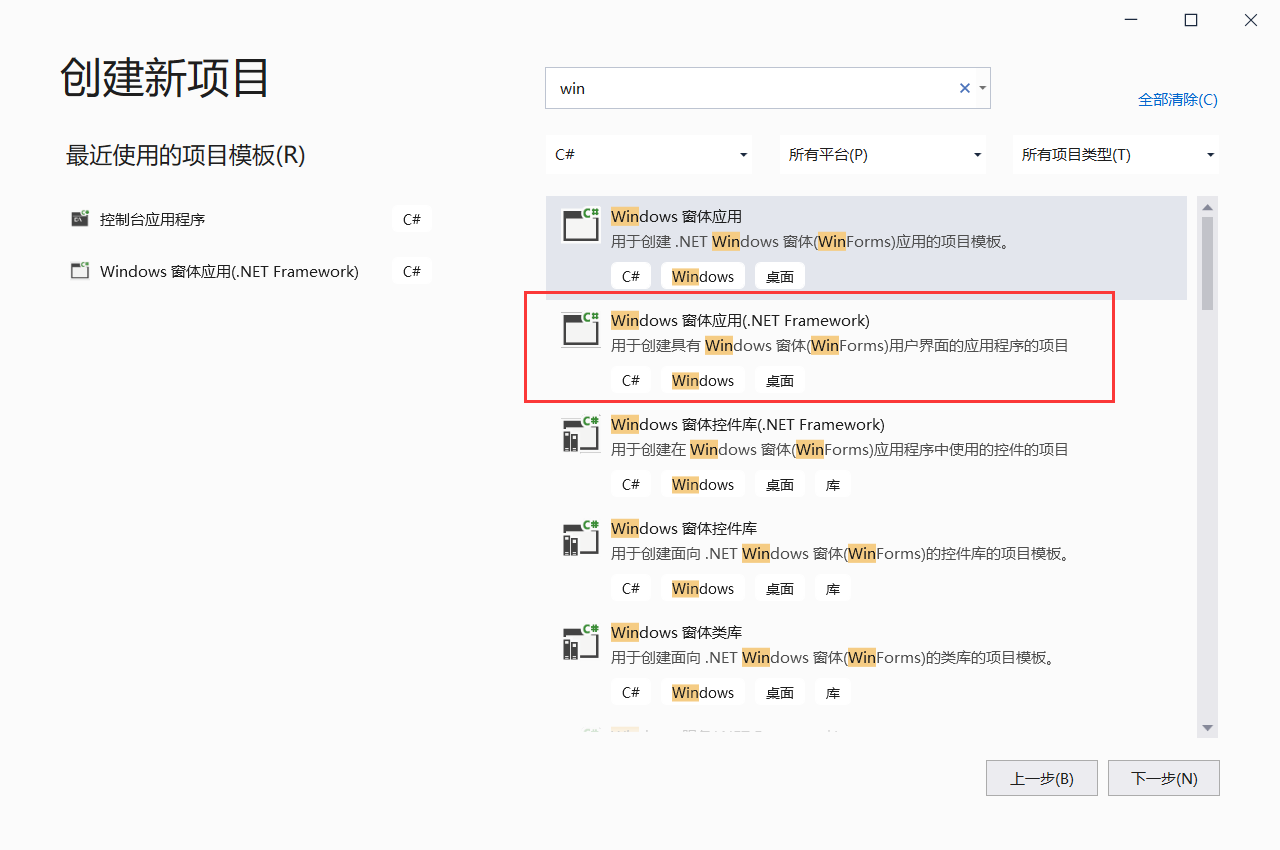Click the Windows 窗体类库 template icon
The height and width of the screenshot is (850, 1280).
coord(580,642)
